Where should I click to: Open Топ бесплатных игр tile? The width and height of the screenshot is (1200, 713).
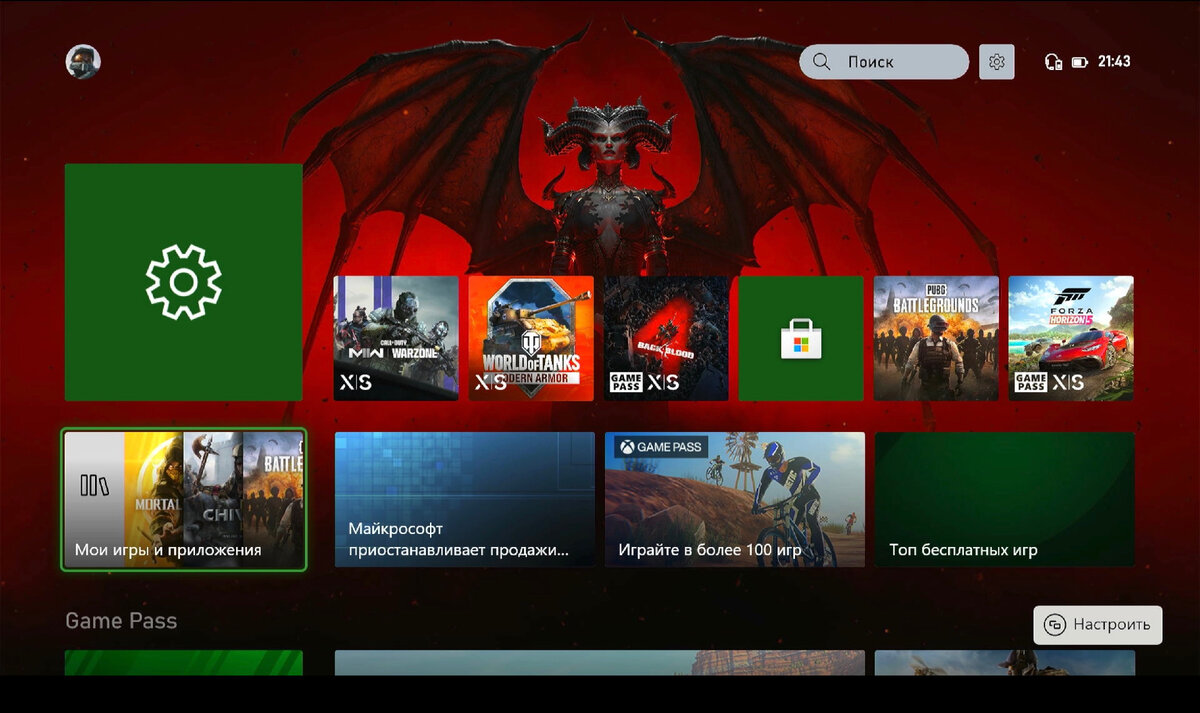coord(1005,500)
